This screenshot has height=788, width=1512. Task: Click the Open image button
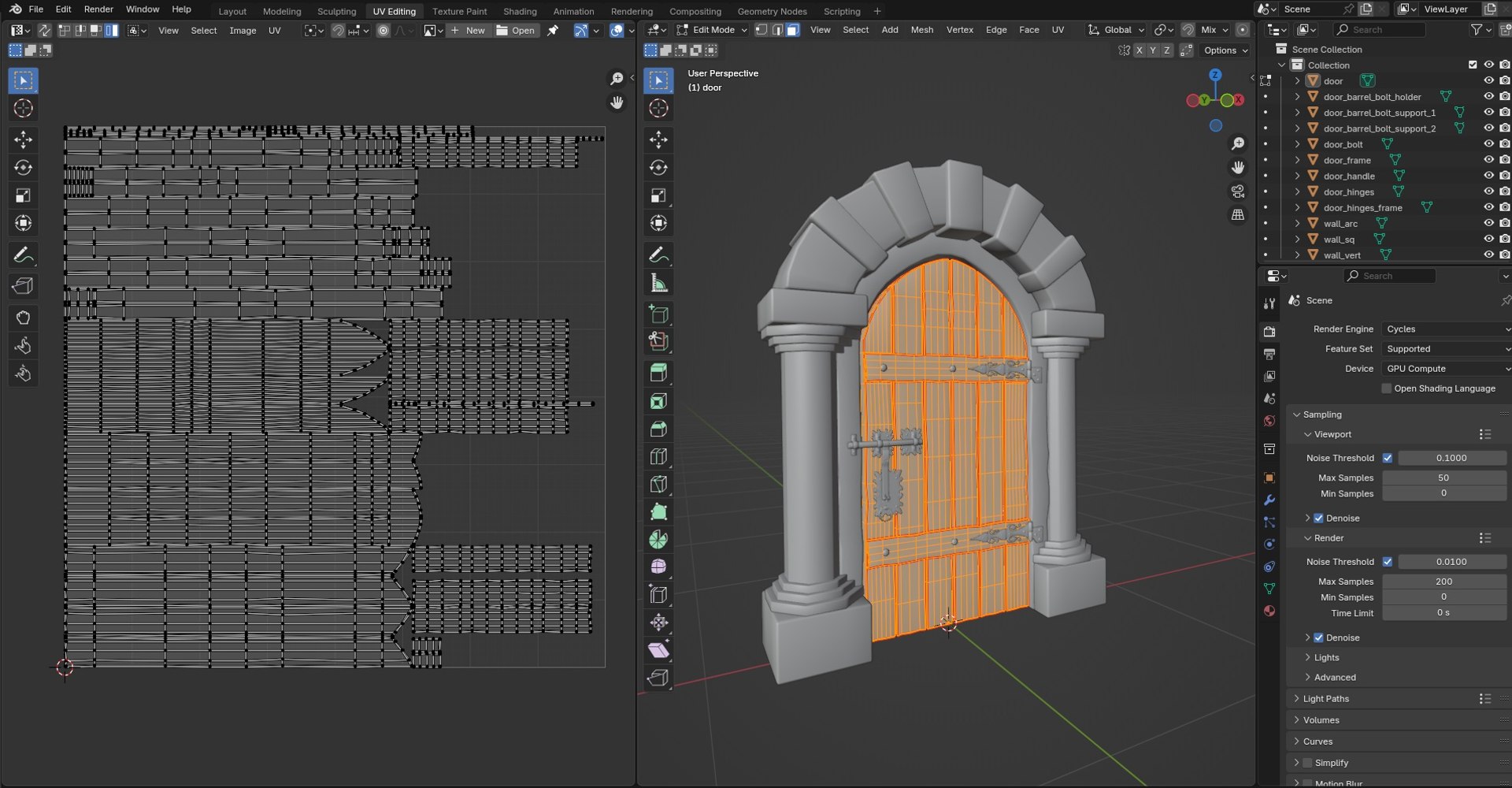516,31
